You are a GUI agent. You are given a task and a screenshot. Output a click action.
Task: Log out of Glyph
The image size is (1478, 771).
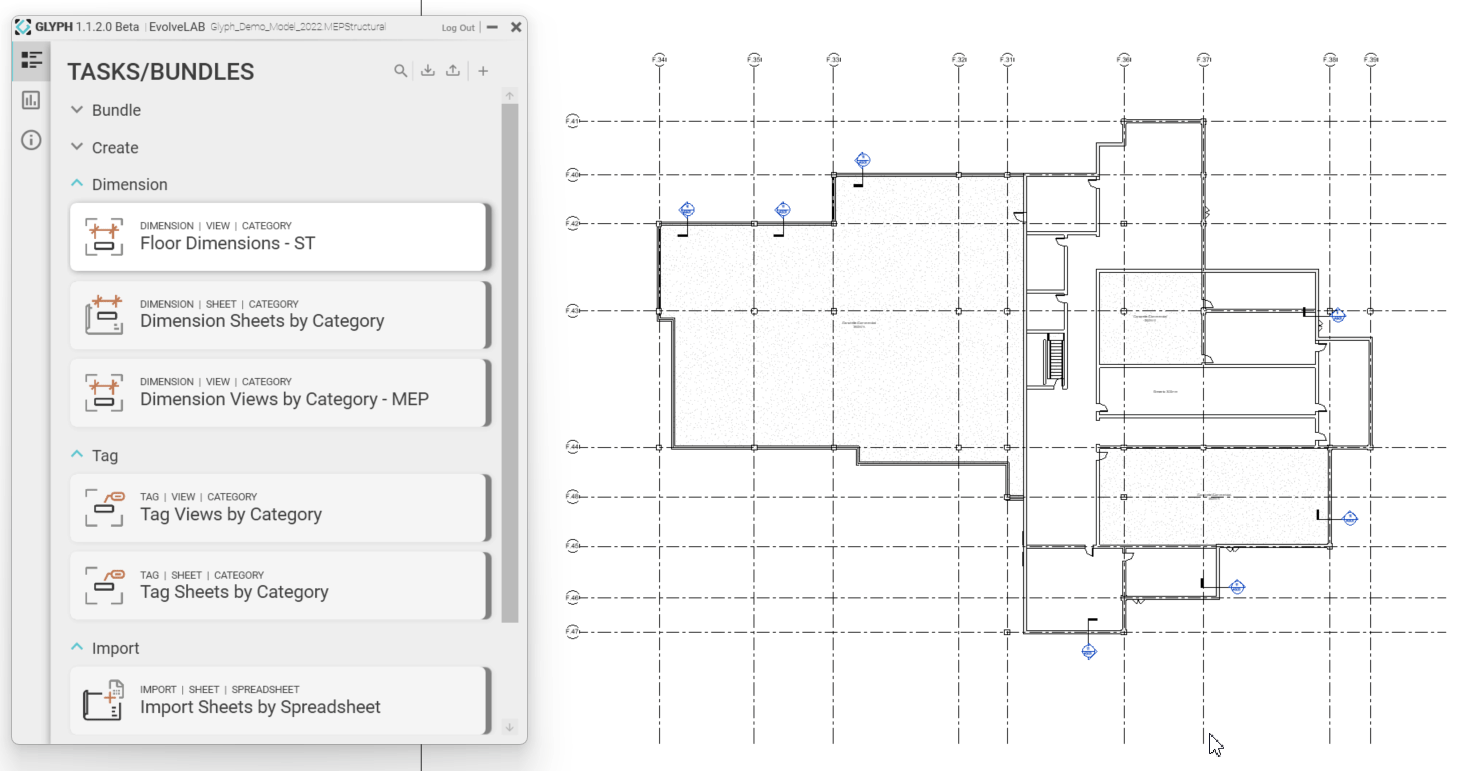pyautogui.click(x=458, y=28)
